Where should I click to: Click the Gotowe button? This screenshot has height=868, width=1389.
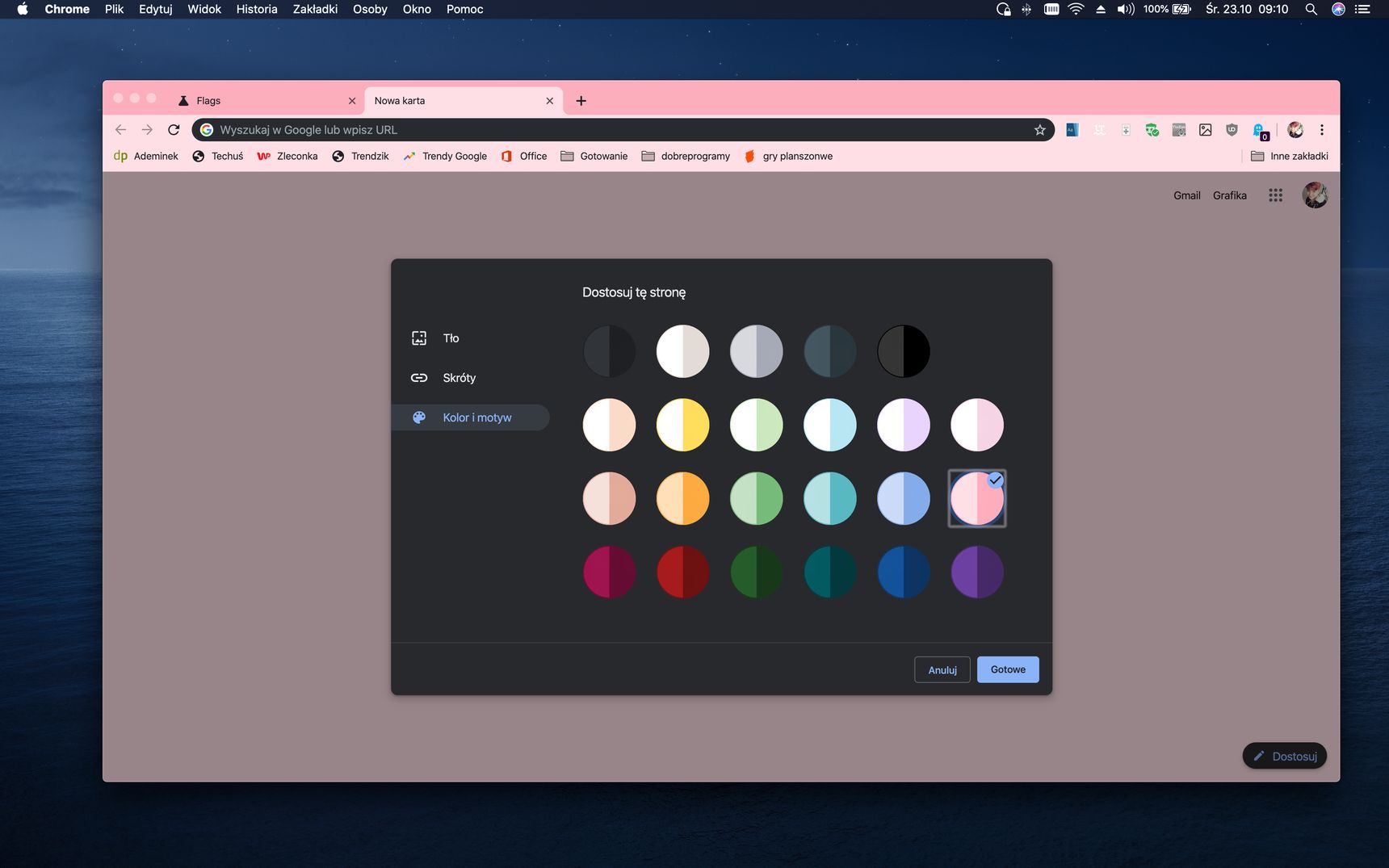coord(1008,669)
